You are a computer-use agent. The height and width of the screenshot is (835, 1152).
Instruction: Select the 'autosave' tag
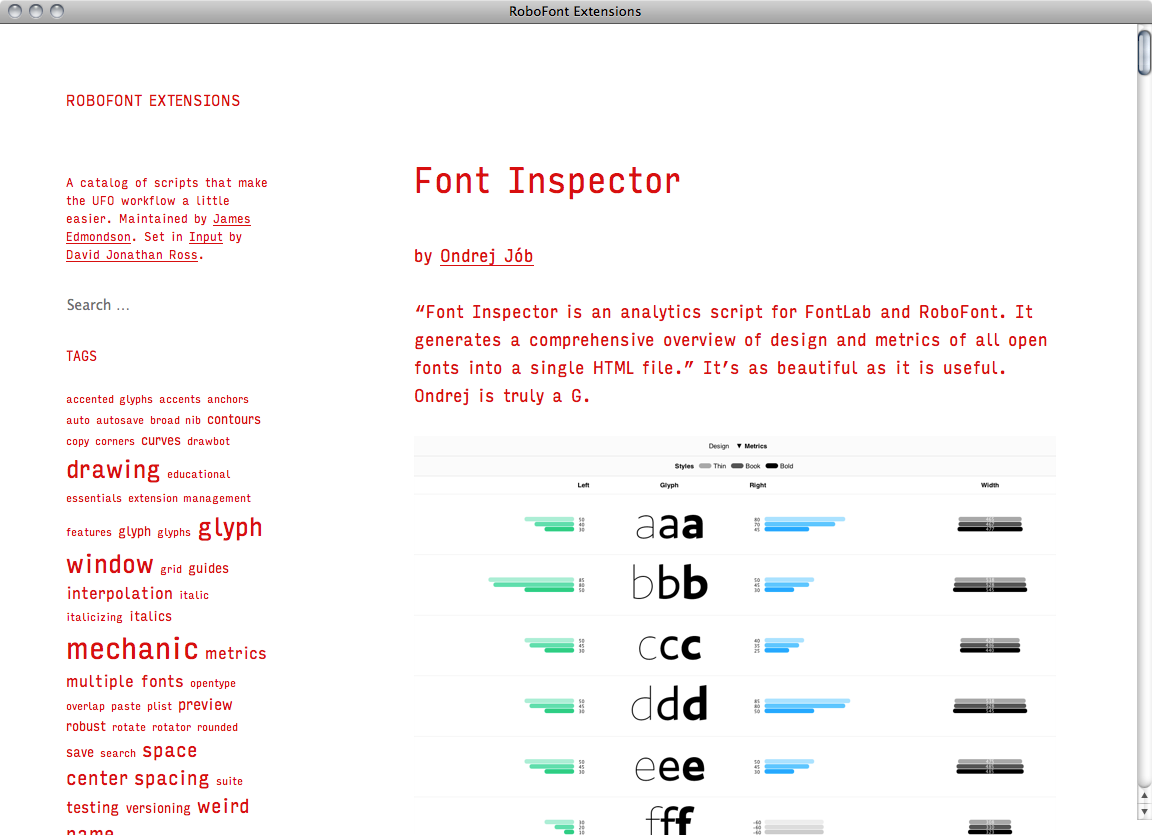tap(120, 420)
